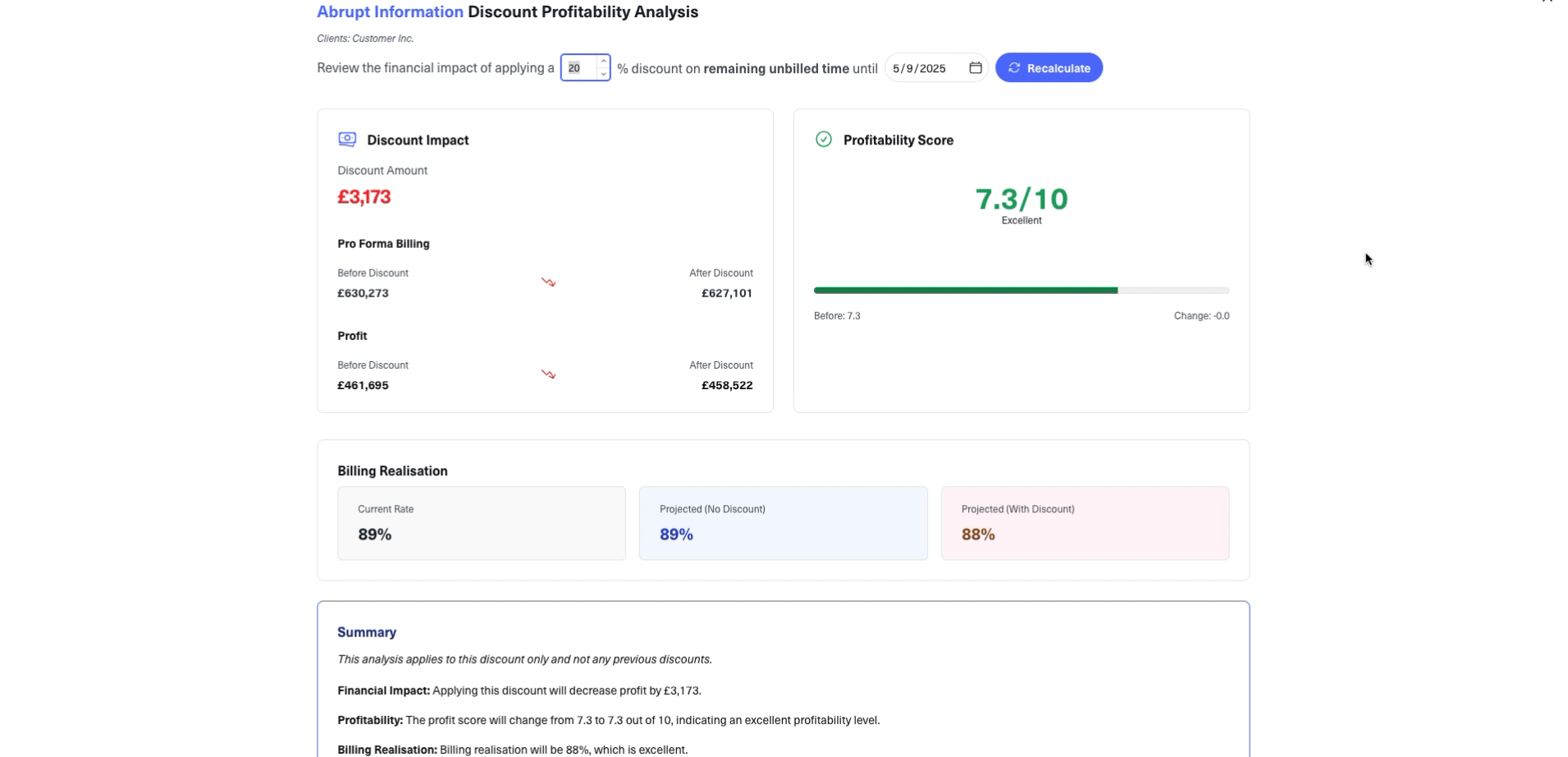Select the Projected (With Discount) card
Image resolution: width=1568 pixels, height=757 pixels.
click(1084, 523)
